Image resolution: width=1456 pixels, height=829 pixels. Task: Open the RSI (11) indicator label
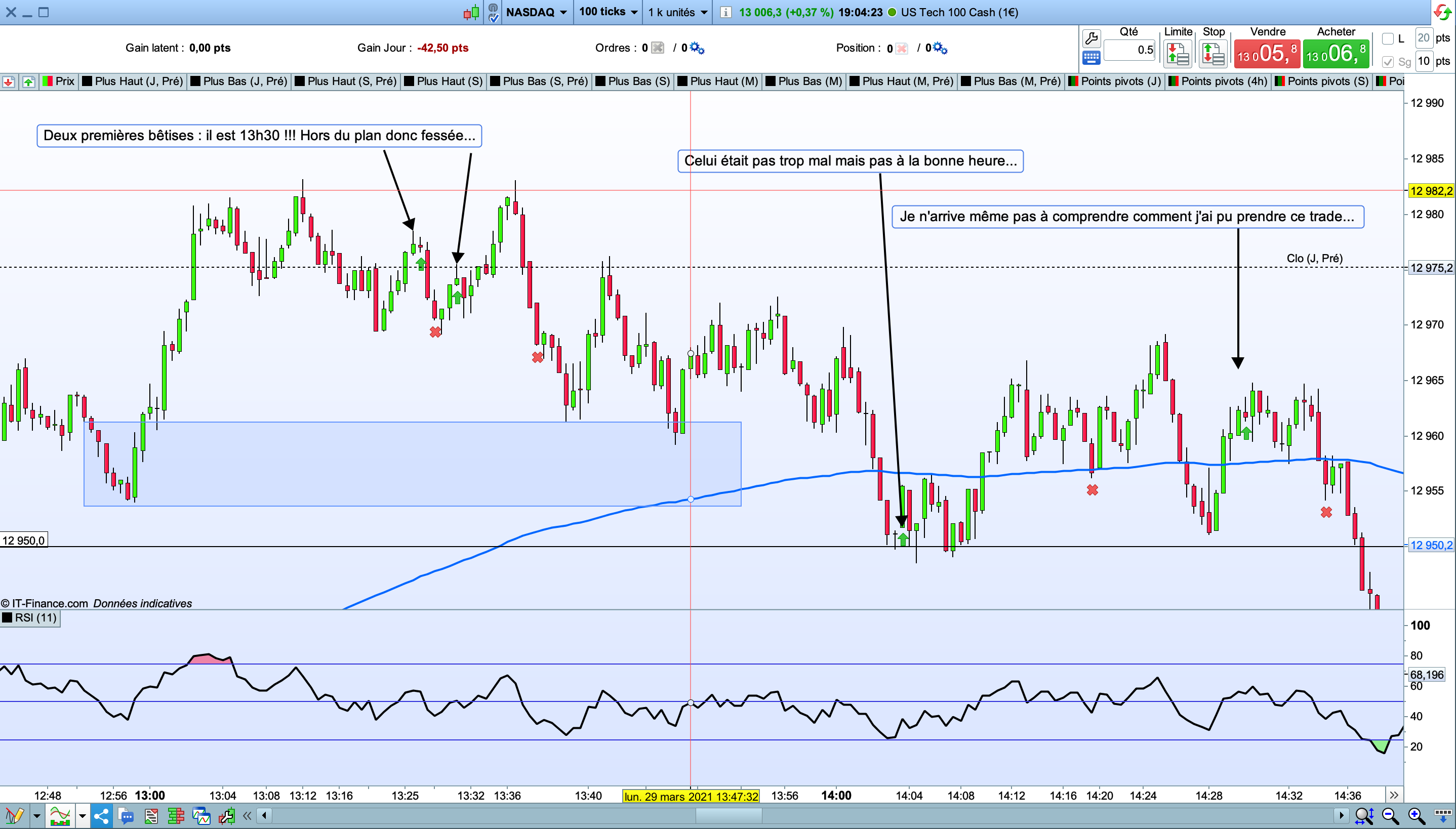(x=30, y=618)
